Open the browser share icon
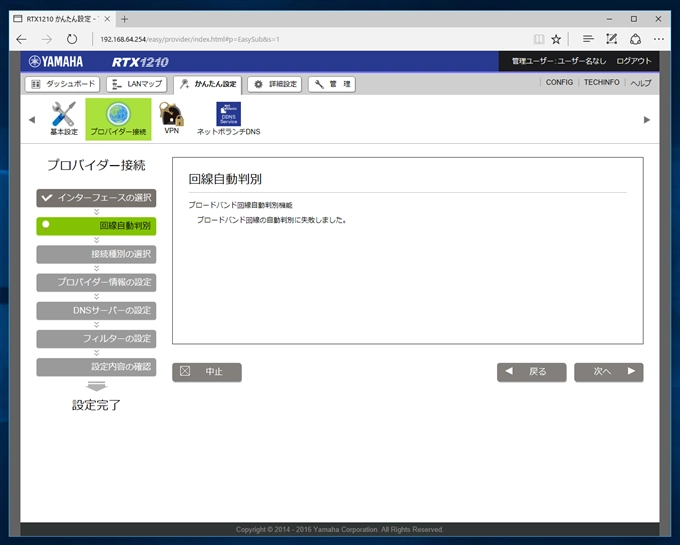The image size is (680, 545). click(x=635, y=39)
